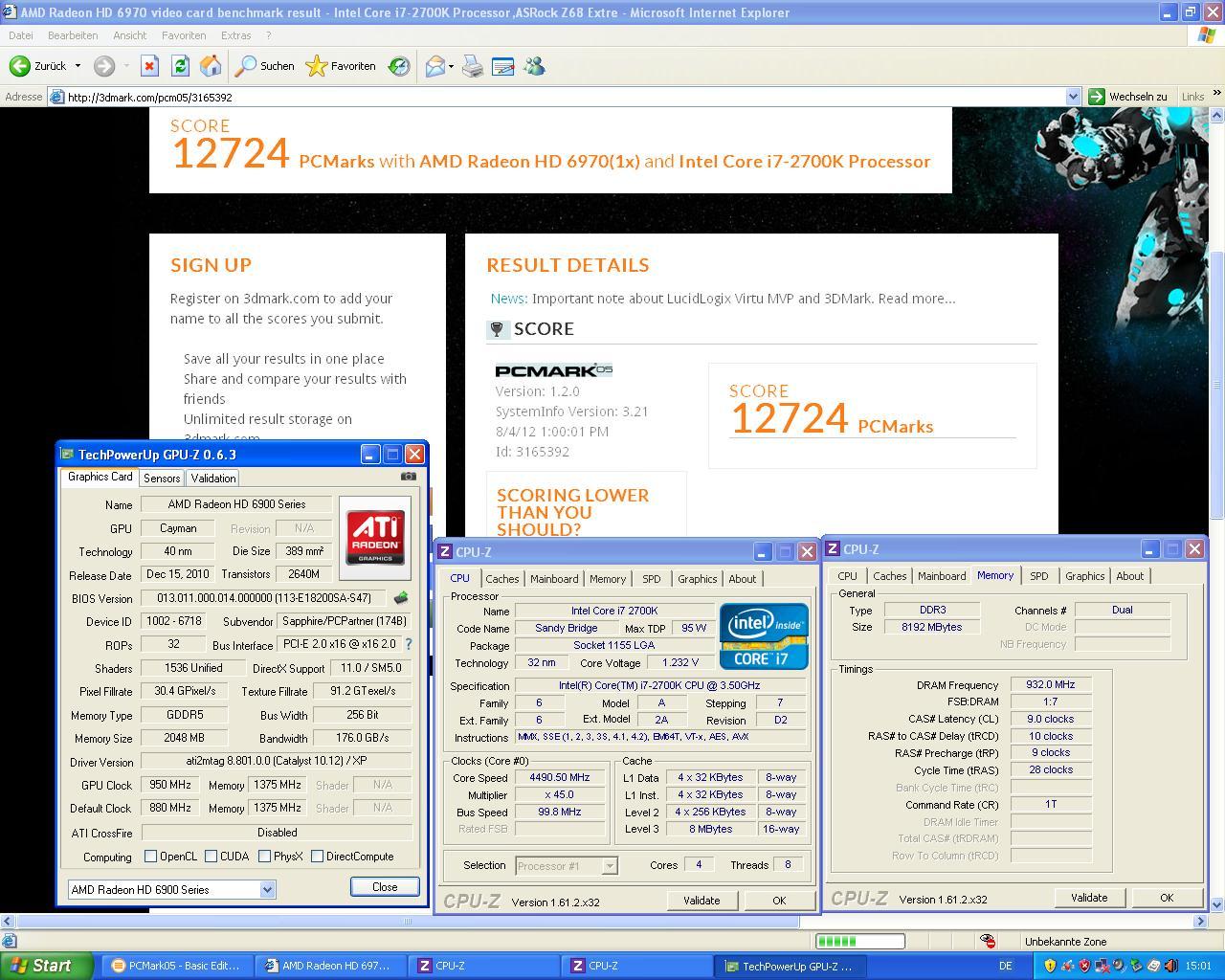Switch to Validation tab in GPU-Z

pos(212,478)
